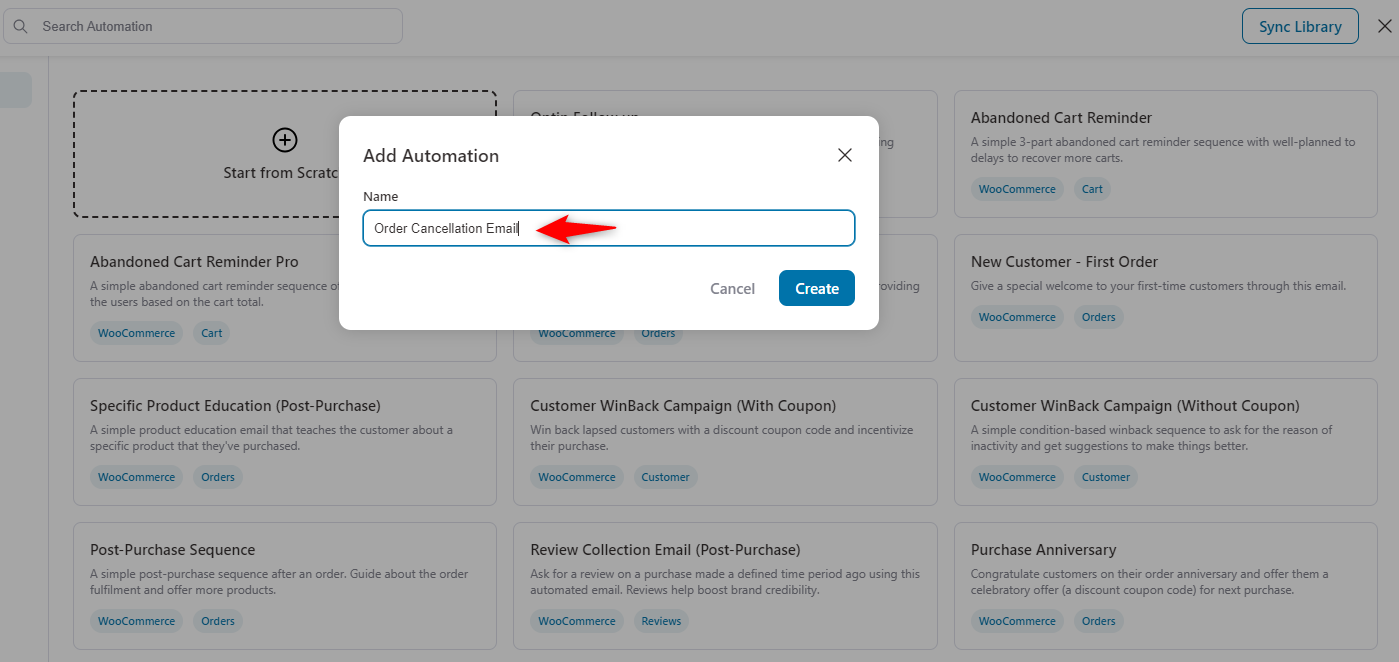Viewport: 1399px width, 662px height.
Task: Click WooCommerce tag on Abandoned Cart Reminder Pro
Action: [x=136, y=333]
